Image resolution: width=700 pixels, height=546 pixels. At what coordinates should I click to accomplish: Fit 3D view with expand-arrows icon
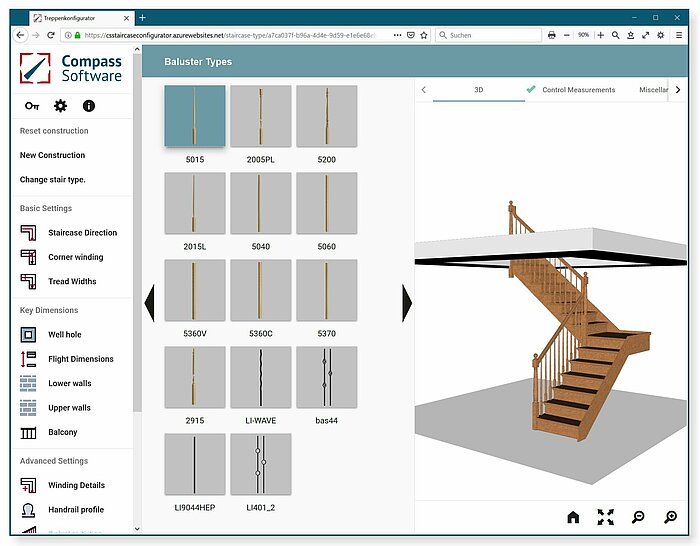tap(606, 517)
